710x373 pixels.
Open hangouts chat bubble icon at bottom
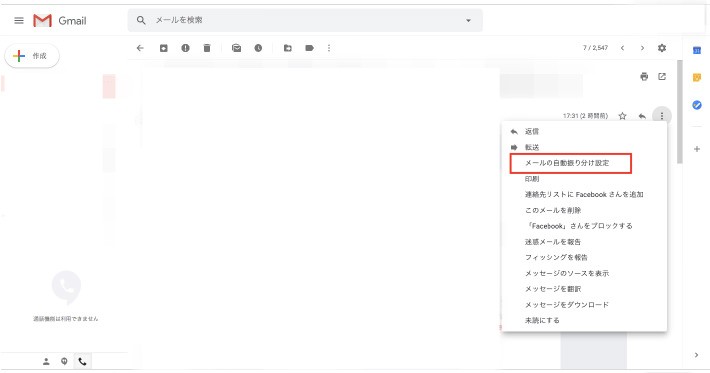(64, 361)
